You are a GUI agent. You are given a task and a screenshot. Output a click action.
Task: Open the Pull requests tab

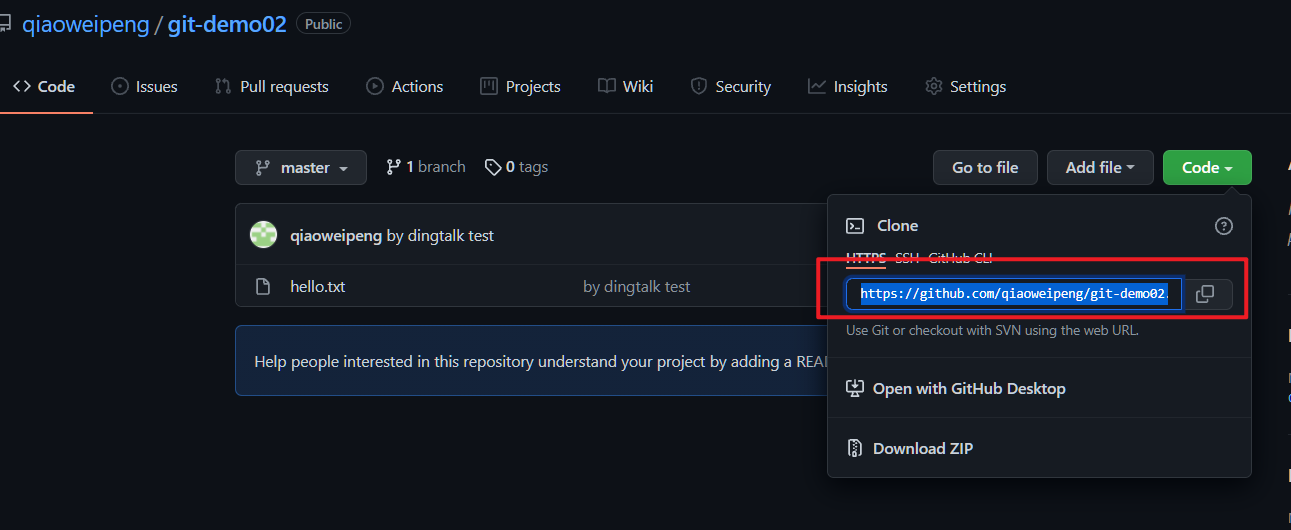click(x=272, y=87)
